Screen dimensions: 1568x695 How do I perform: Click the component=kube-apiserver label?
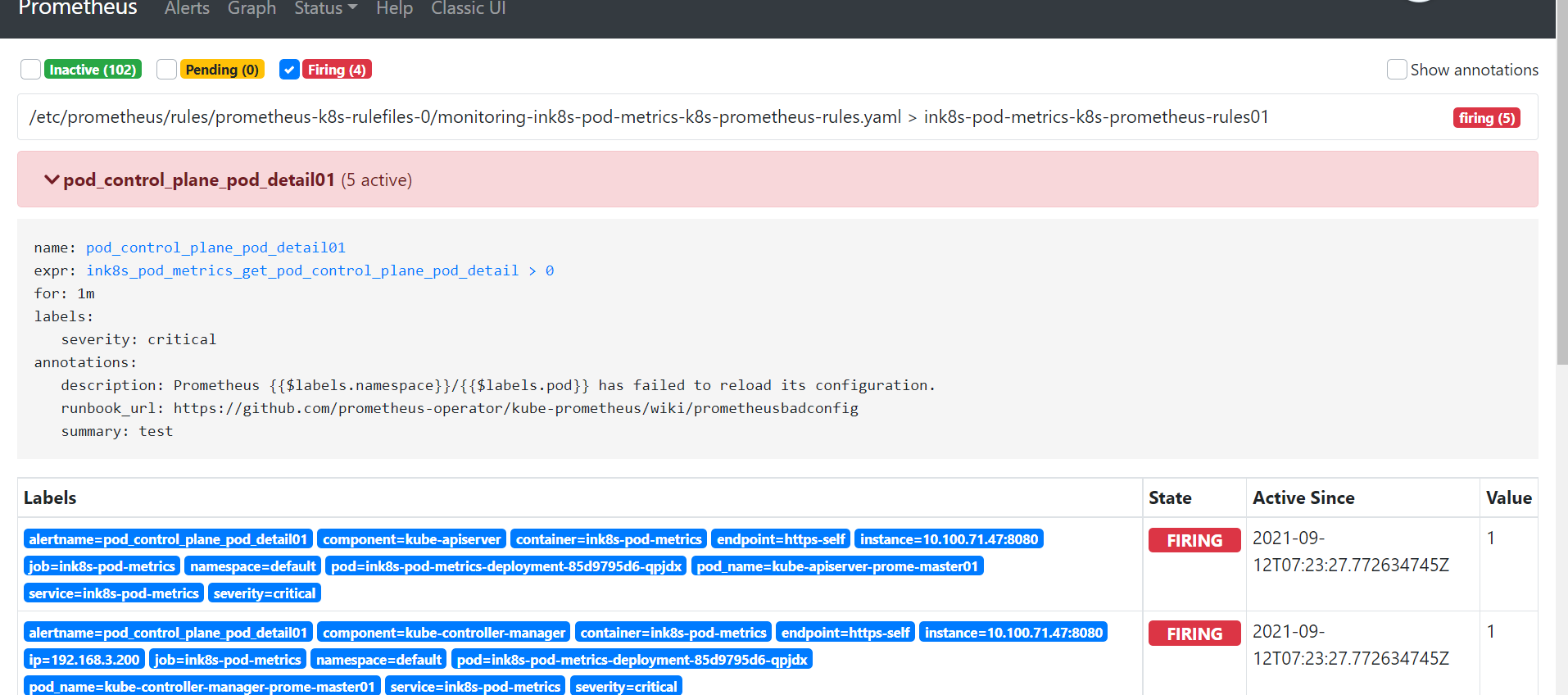pos(411,539)
